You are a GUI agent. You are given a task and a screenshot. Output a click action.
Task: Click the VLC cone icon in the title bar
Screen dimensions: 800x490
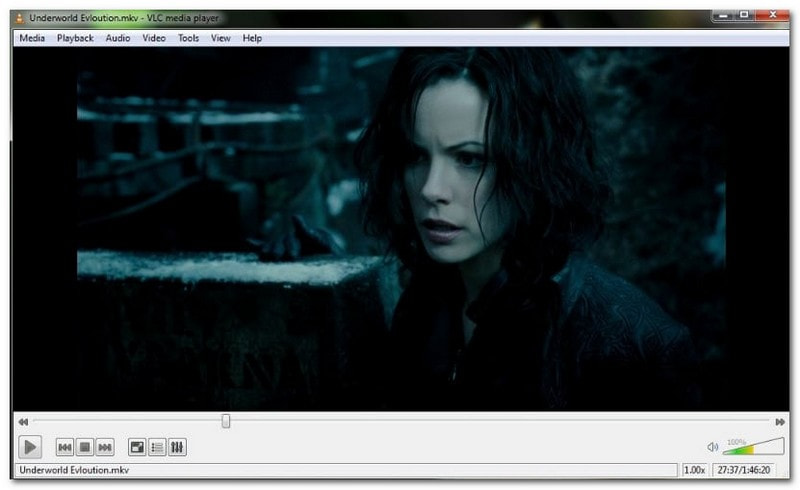tap(19, 18)
